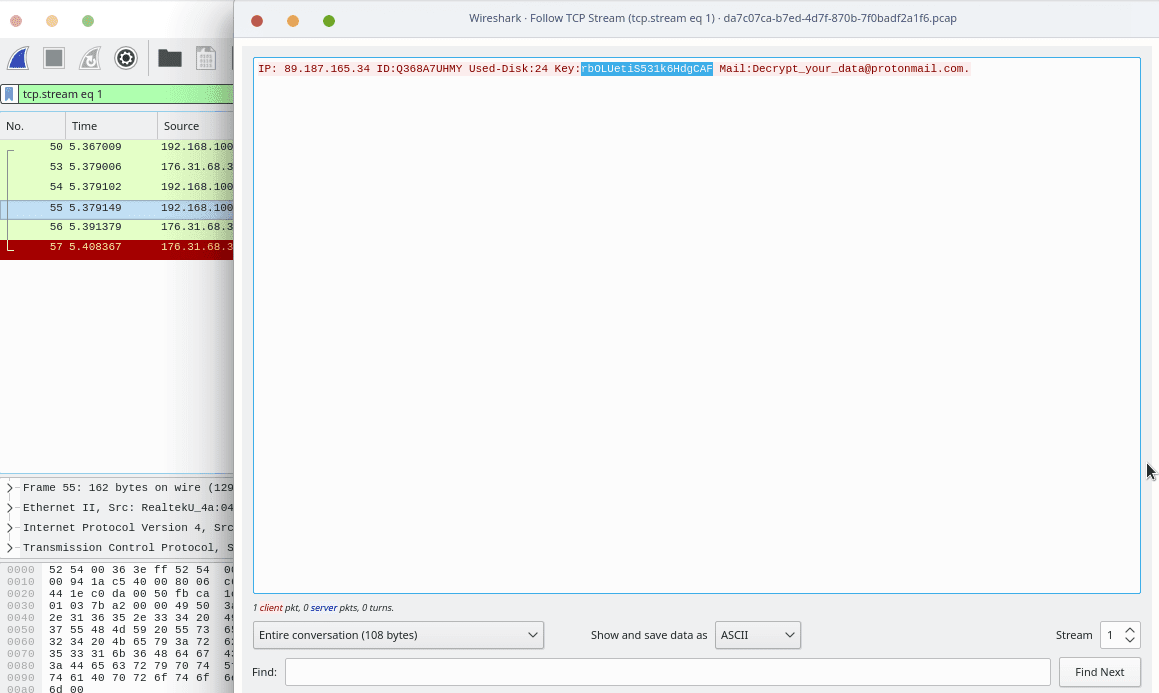Select packet 56 at time 5.391379
This screenshot has height=693, width=1159.
click(x=117, y=227)
